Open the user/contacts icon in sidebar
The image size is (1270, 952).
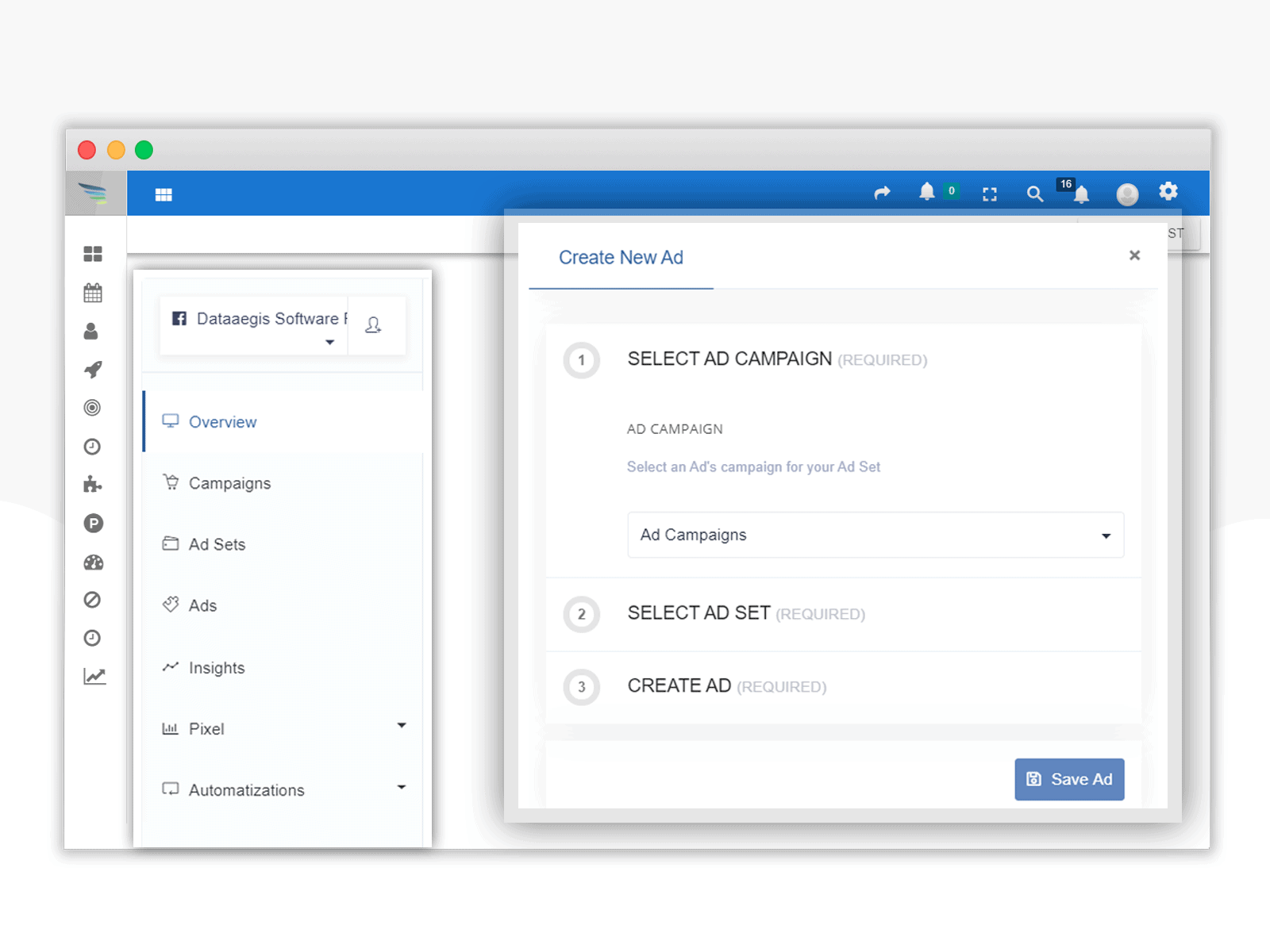click(91, 331)
